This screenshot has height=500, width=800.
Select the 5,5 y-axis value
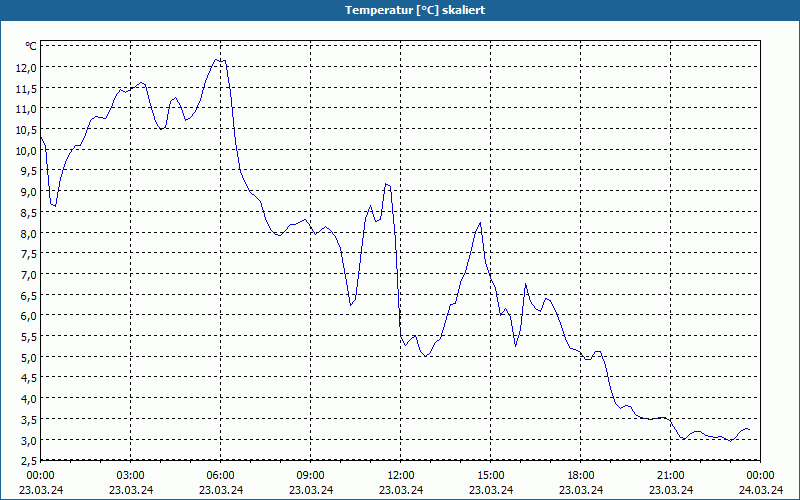coord(31,337)
